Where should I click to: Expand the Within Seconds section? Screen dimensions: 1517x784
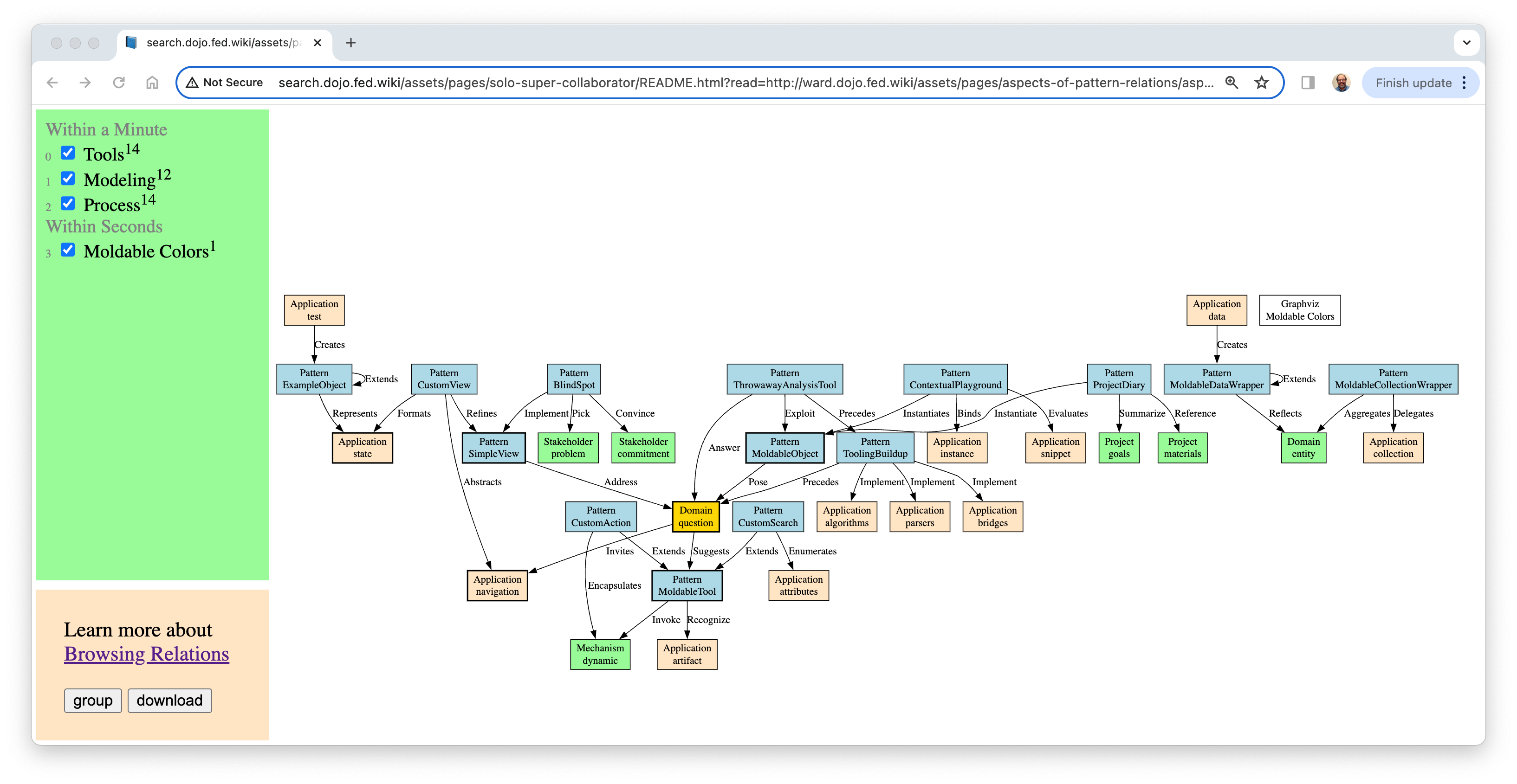105,226
